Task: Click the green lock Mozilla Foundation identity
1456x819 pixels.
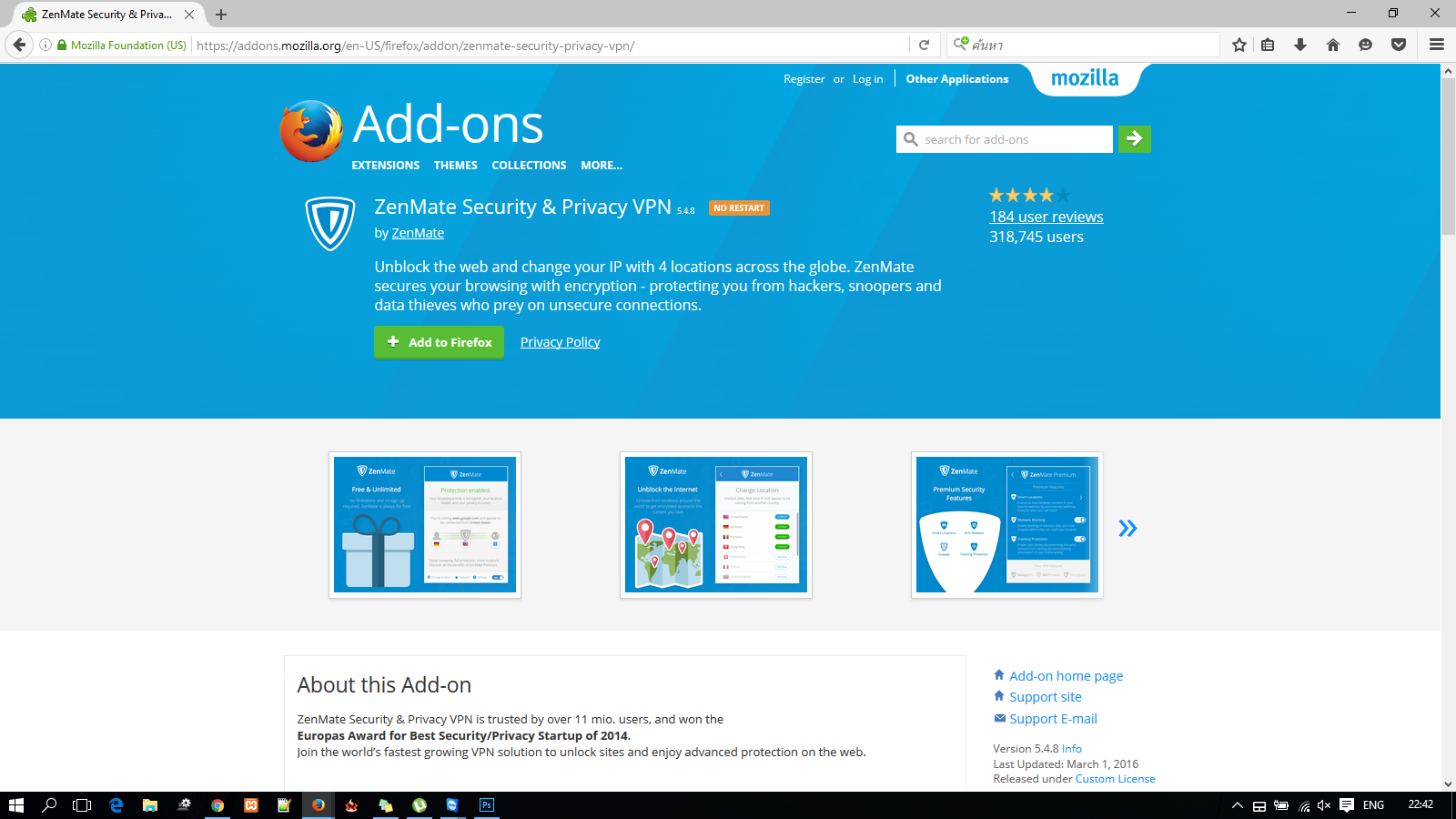Action: [122, 45]
